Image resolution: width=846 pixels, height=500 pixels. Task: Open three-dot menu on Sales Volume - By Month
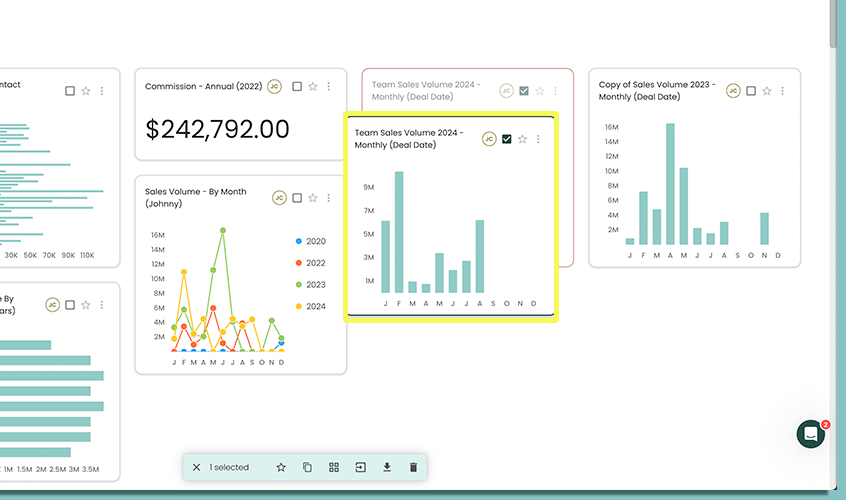pos(328,198)
